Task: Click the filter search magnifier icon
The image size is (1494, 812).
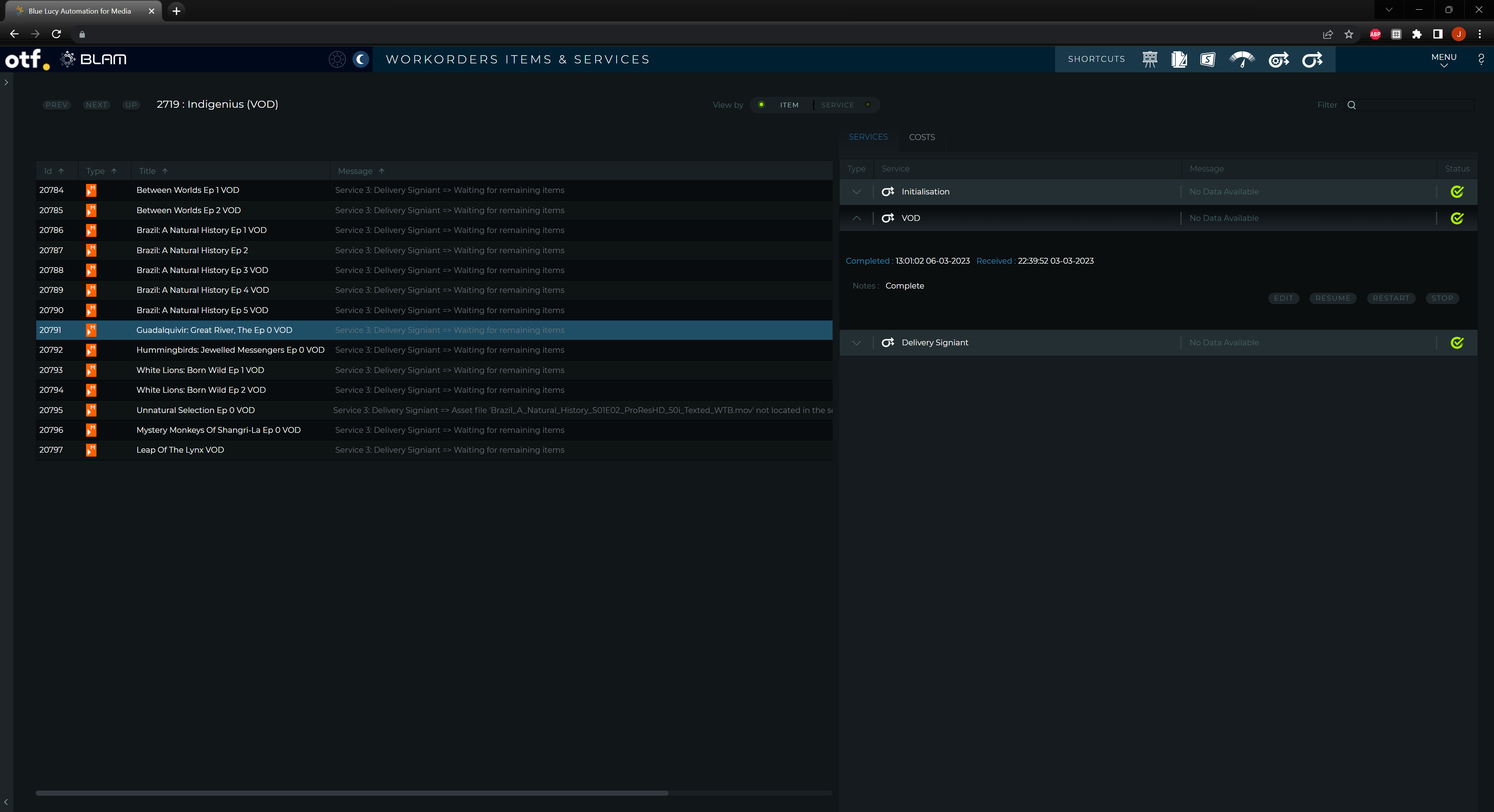Action: [1351, 105]
